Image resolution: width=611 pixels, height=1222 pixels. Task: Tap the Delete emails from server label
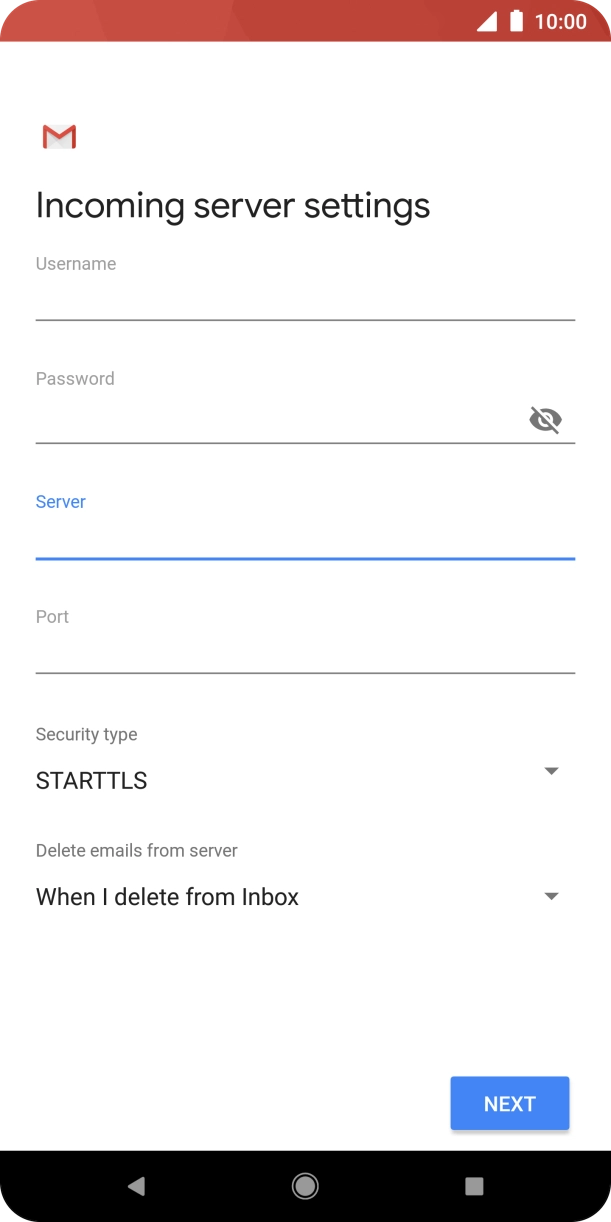pos(137,850)
